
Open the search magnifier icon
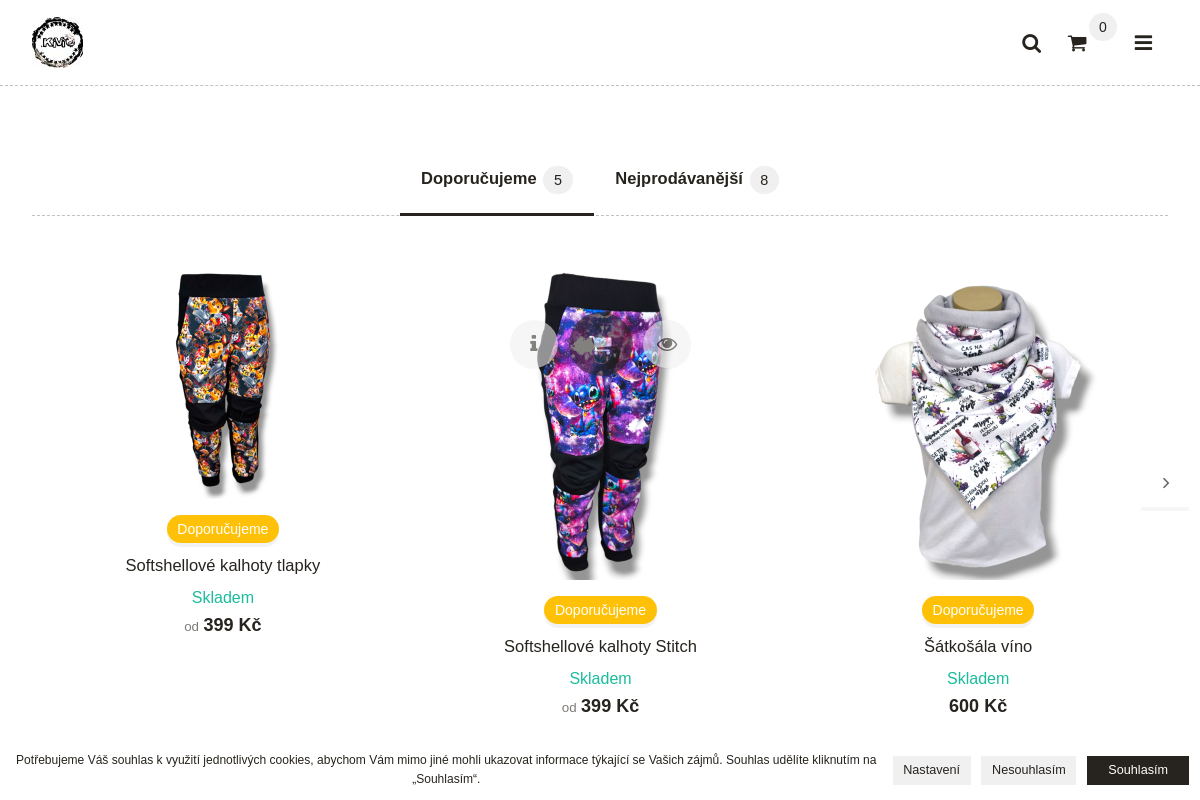pos(1031,43)
